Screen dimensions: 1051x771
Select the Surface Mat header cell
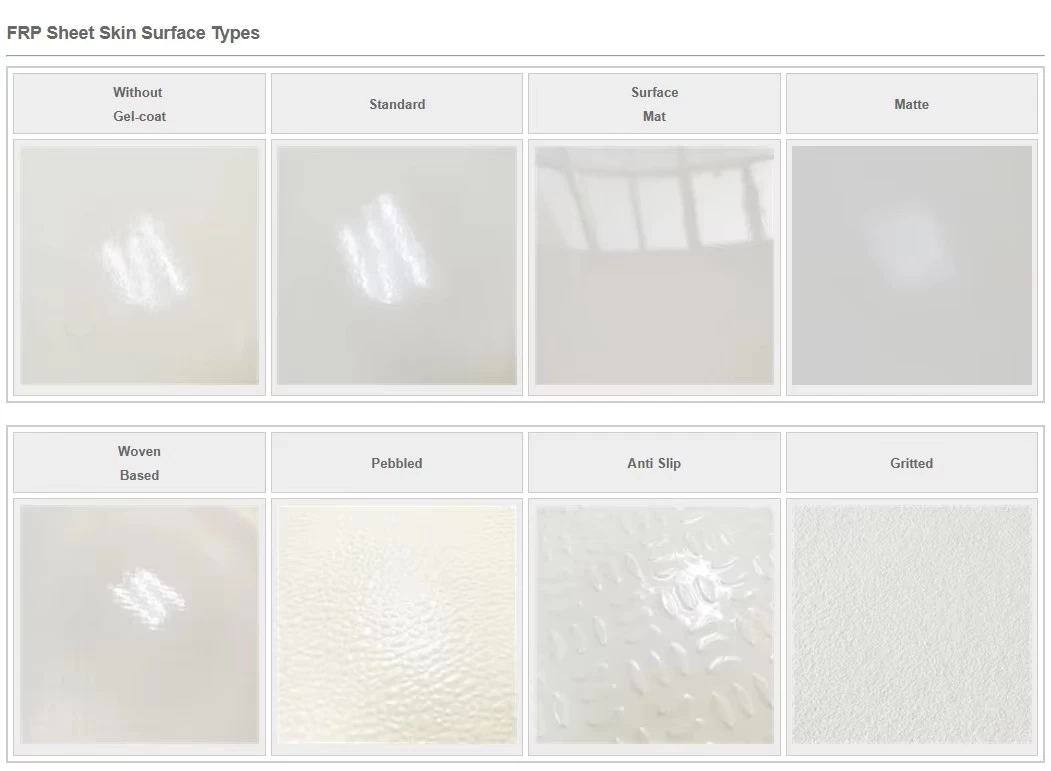click(x=654, y=104)
